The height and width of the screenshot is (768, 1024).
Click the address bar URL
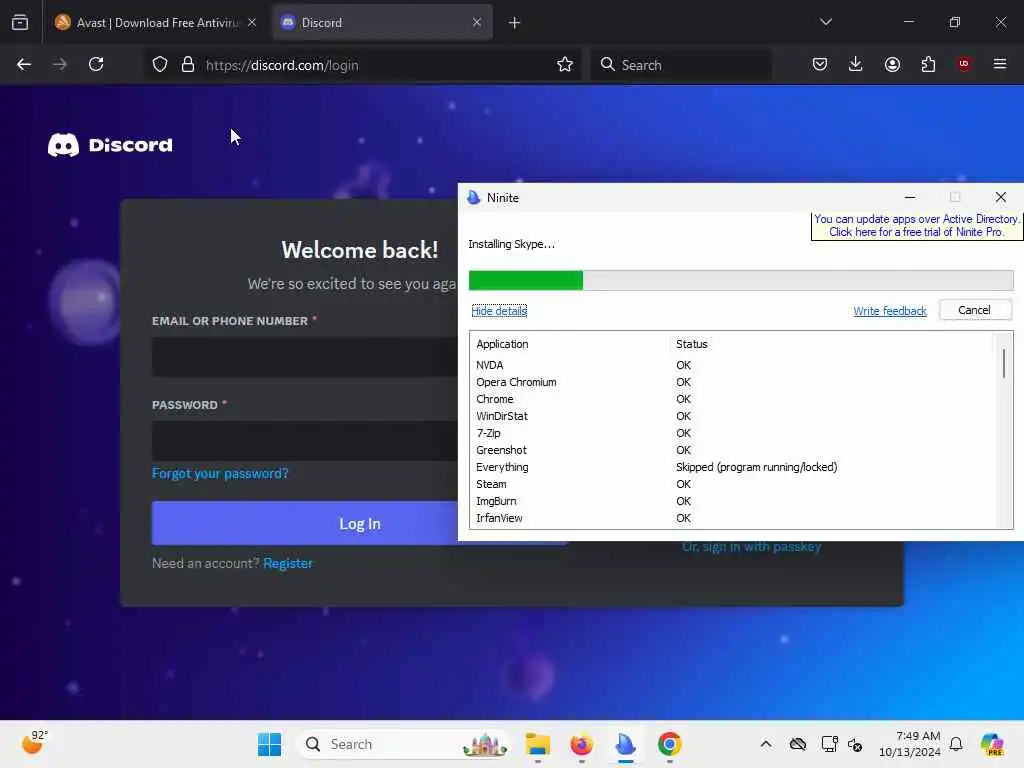[x=282, y=65]
